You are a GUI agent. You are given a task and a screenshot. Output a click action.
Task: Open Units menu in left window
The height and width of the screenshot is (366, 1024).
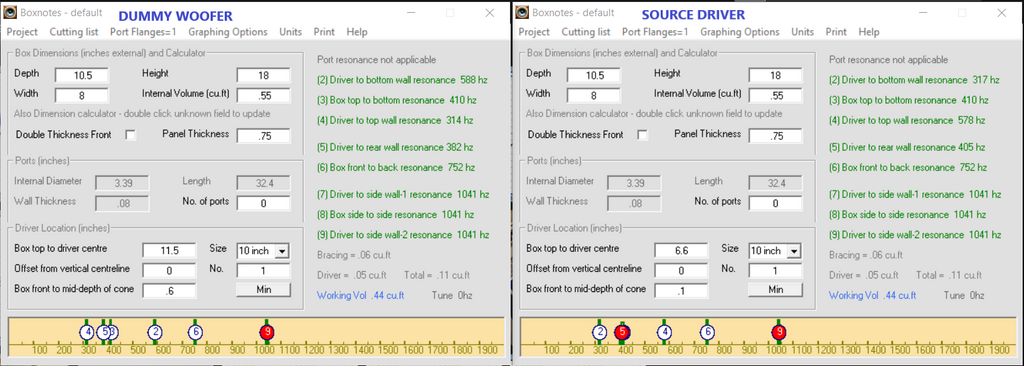[291, 31]
